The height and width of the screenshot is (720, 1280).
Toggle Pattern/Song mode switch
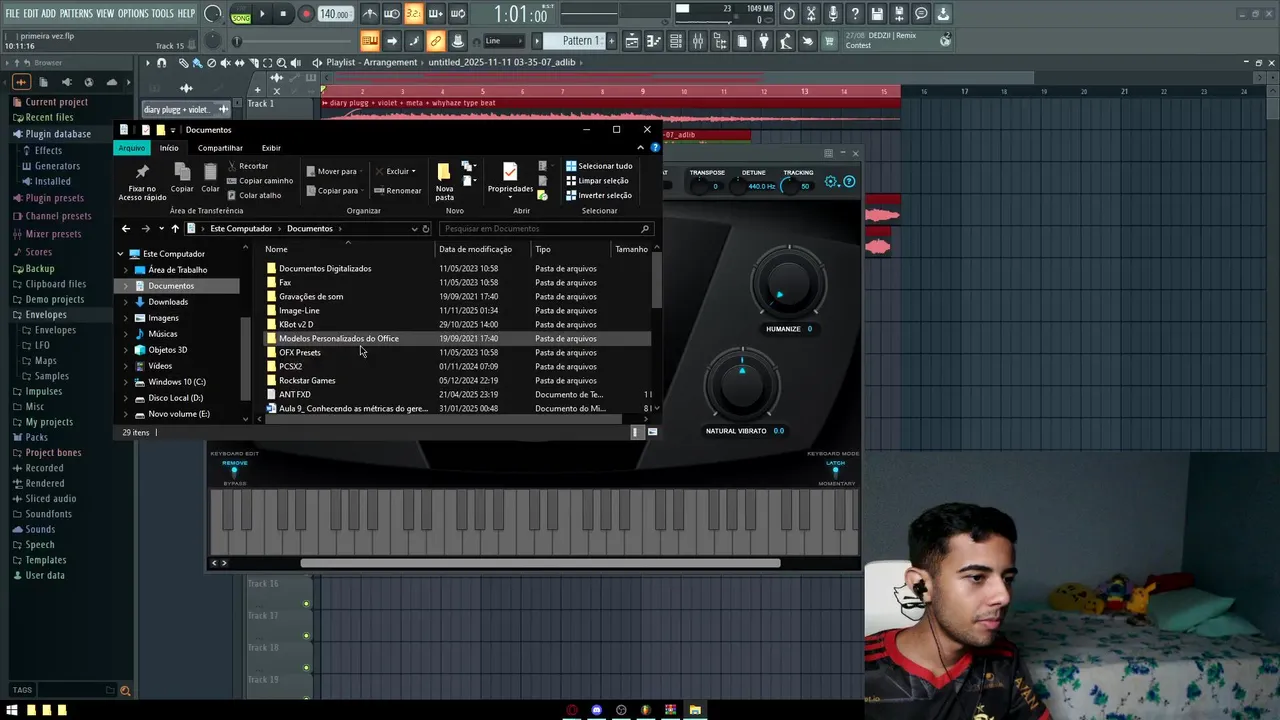click(241, 14)
